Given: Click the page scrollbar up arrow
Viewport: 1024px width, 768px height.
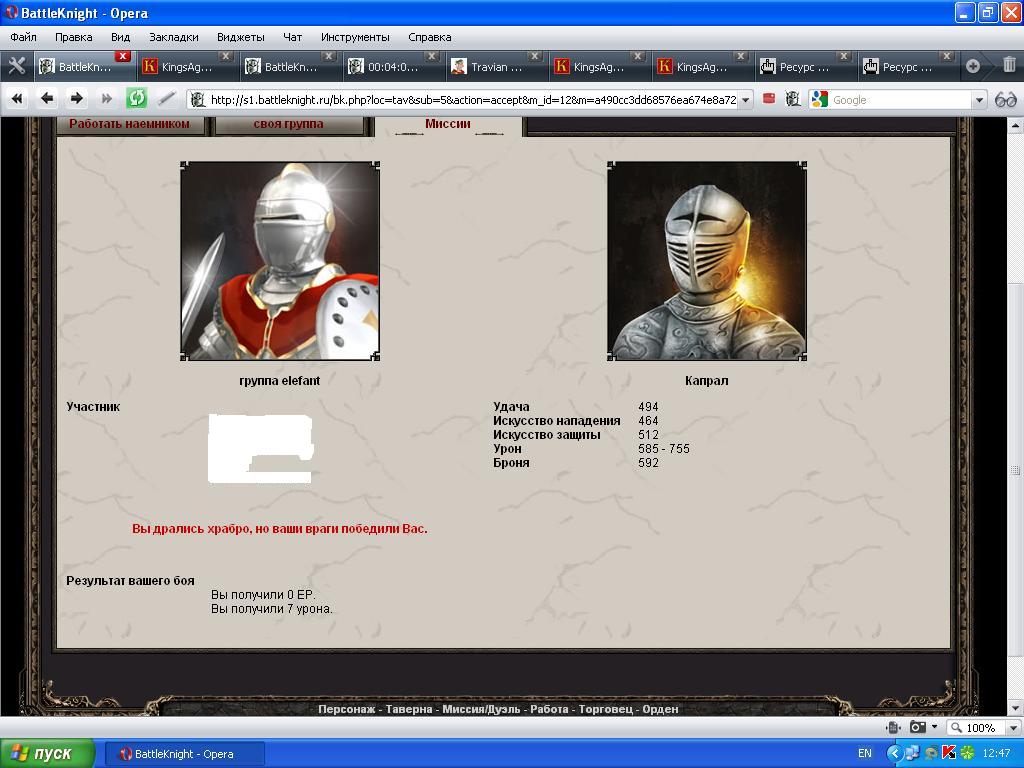Looking at the screenshot, I should (1016, 125).
